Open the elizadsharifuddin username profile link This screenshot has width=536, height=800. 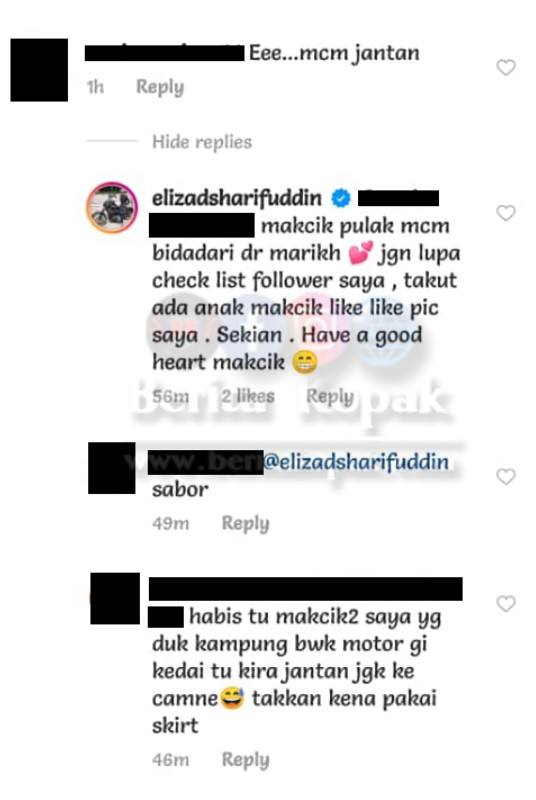(237, 198)
